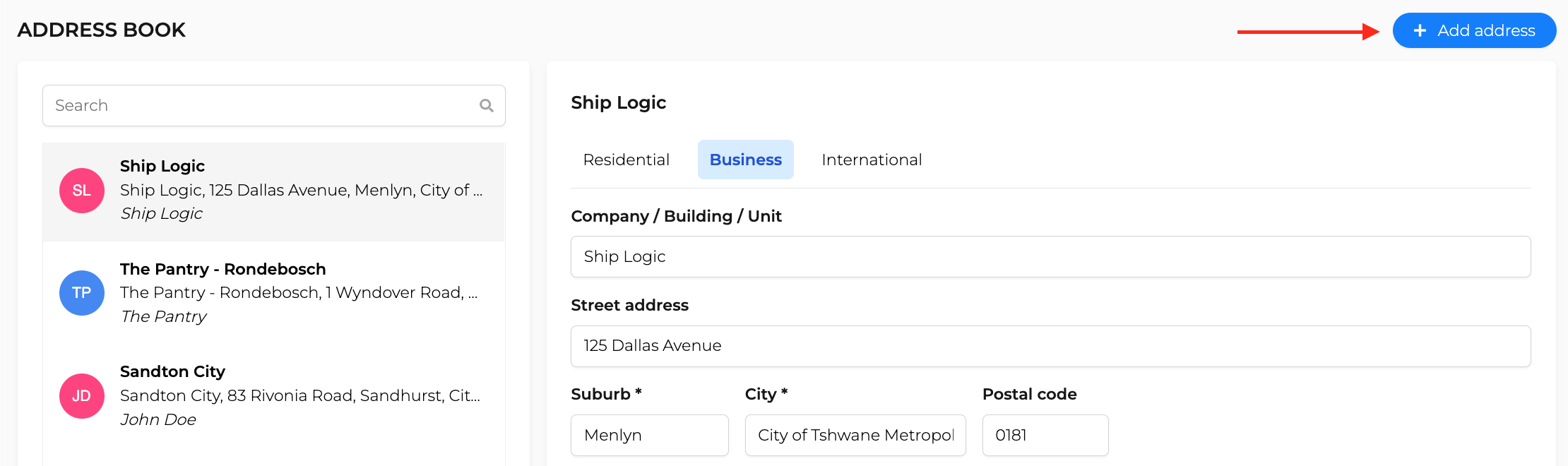This screenshot has width=1568, height=466.
Task: Select the SL avatar for Ship Logic
Action: (x=82, y=191)
